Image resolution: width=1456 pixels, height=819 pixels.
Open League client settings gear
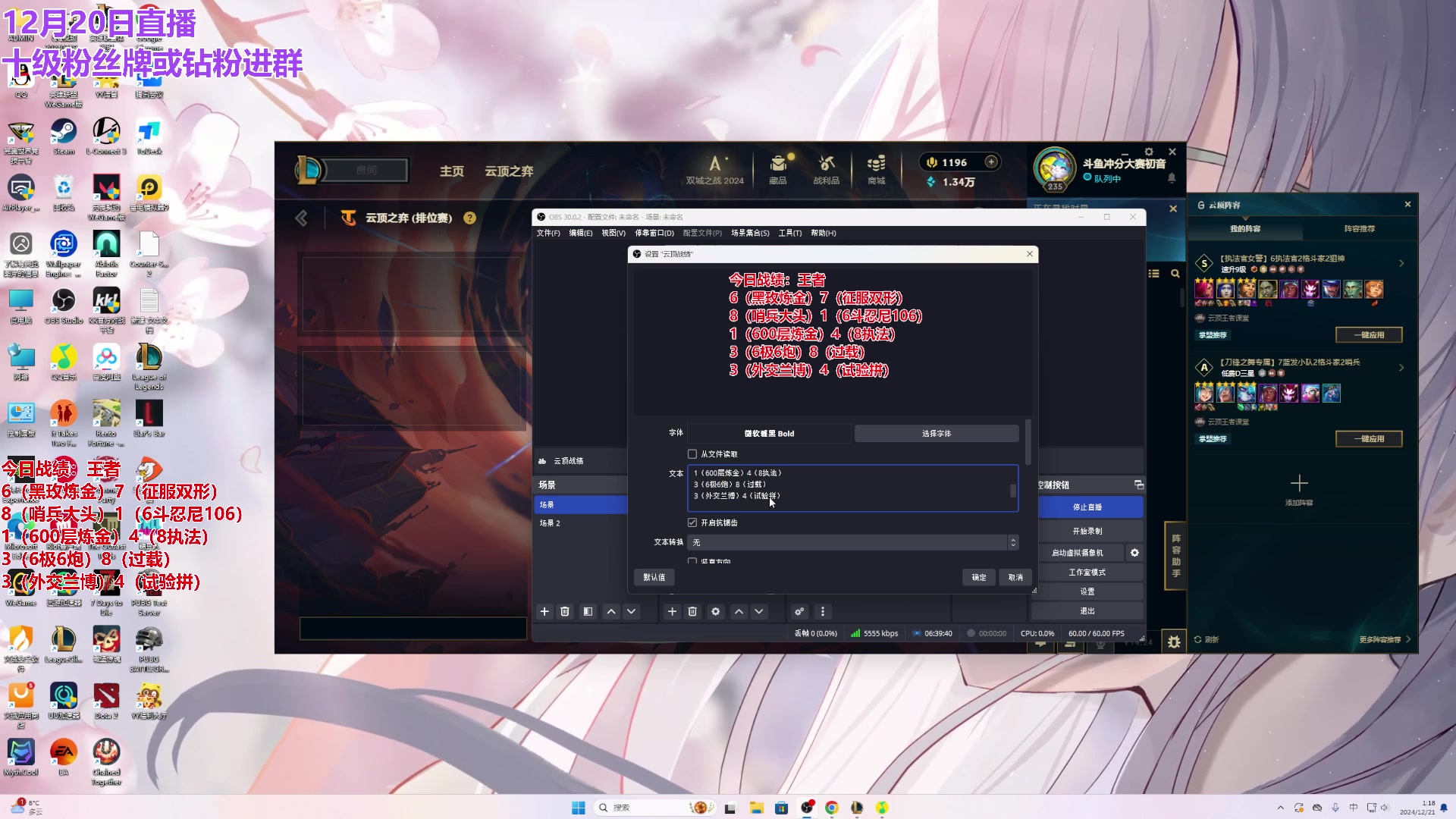[1149, 152]
